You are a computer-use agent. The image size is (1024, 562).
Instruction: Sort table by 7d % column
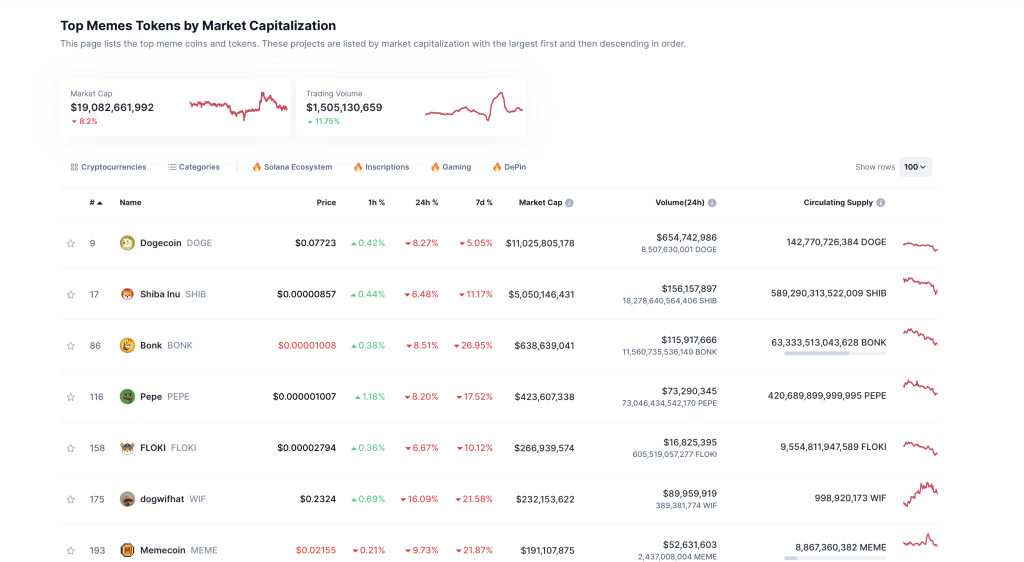[484, 202]
